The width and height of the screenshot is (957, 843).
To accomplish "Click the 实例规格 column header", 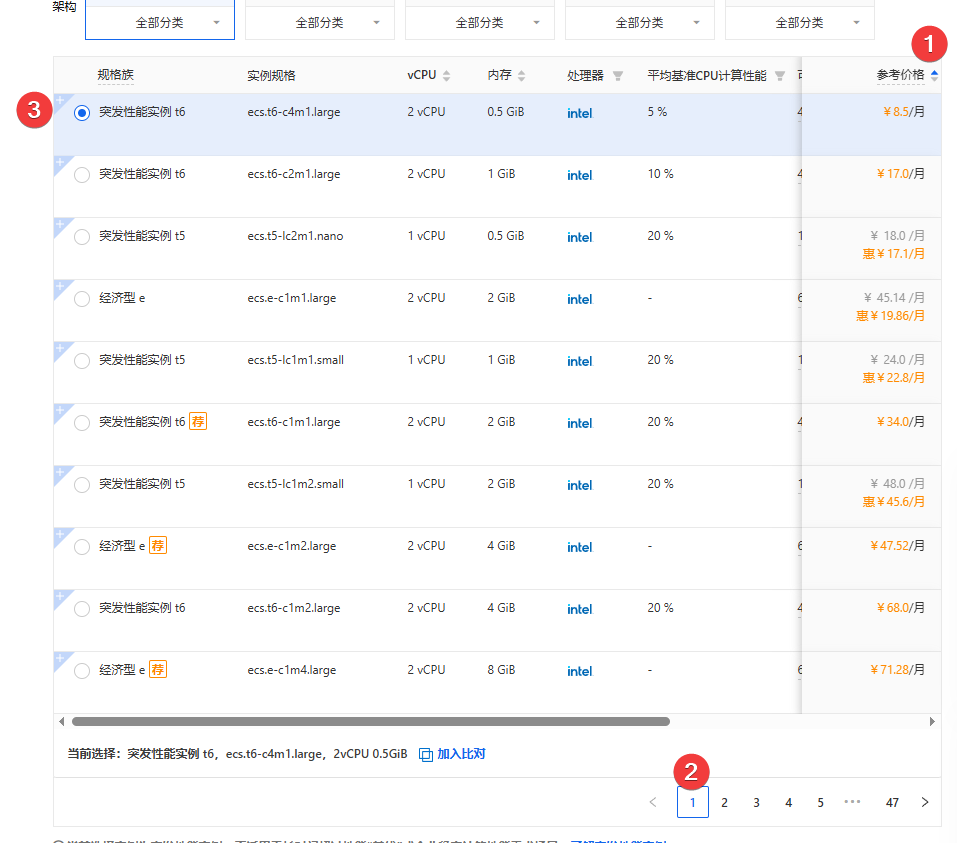I will click(271, 75).
